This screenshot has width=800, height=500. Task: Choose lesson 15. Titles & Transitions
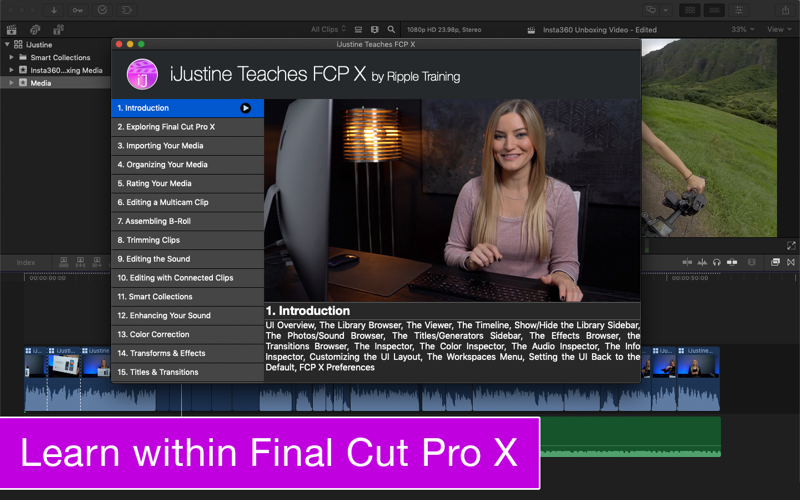(187, 372)
